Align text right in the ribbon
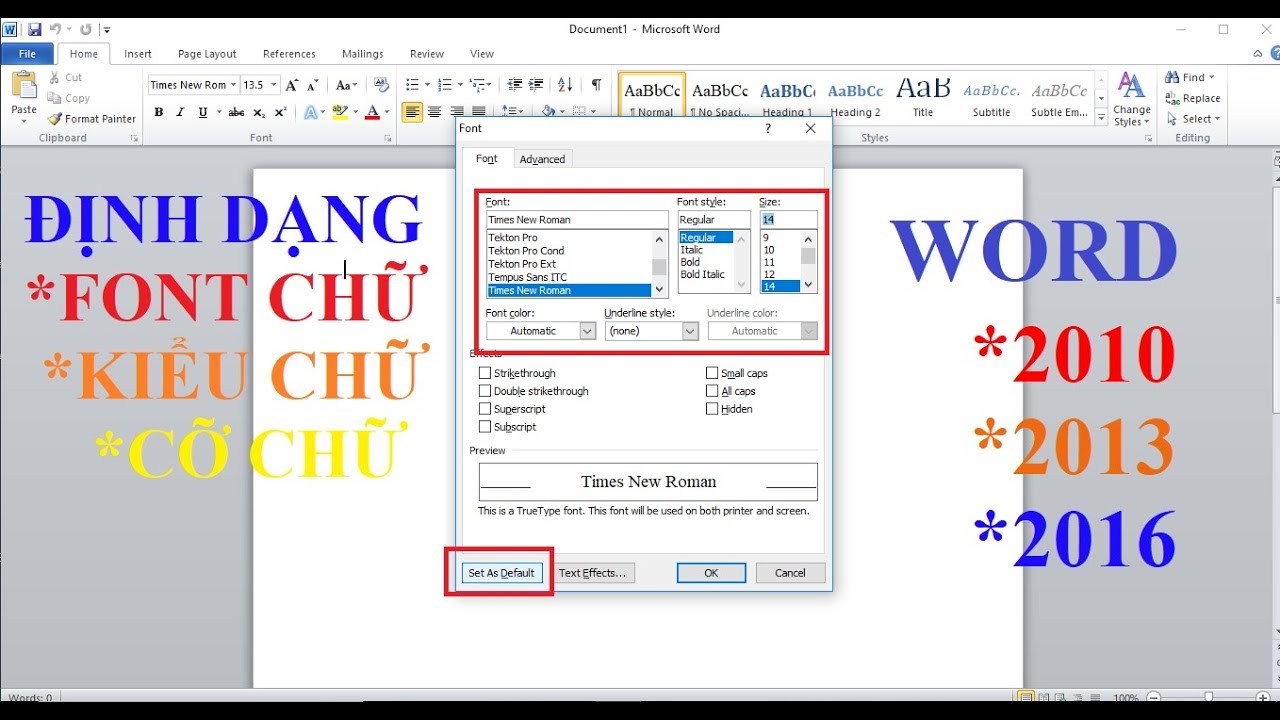Viewport: 1280px width, 720px height. 457,112
